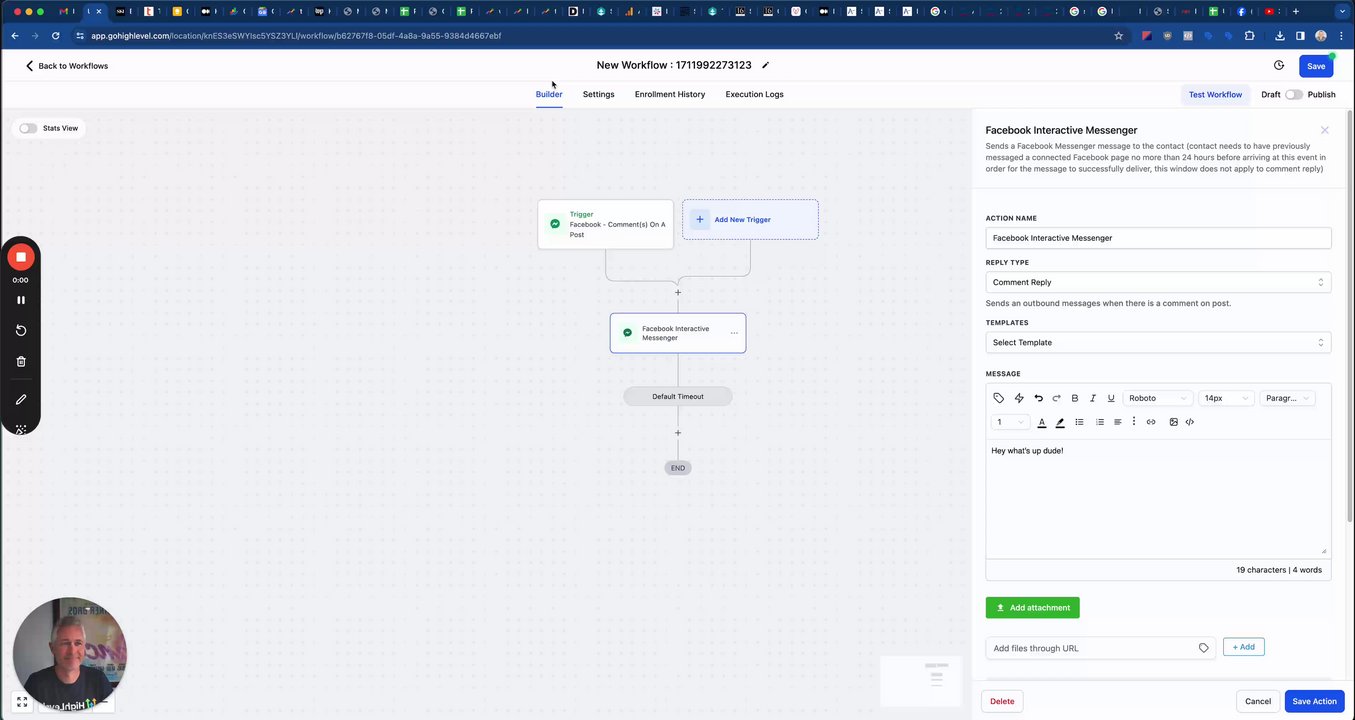
Task: Cancel the action edits
Action: click(x=1258, y=701)
